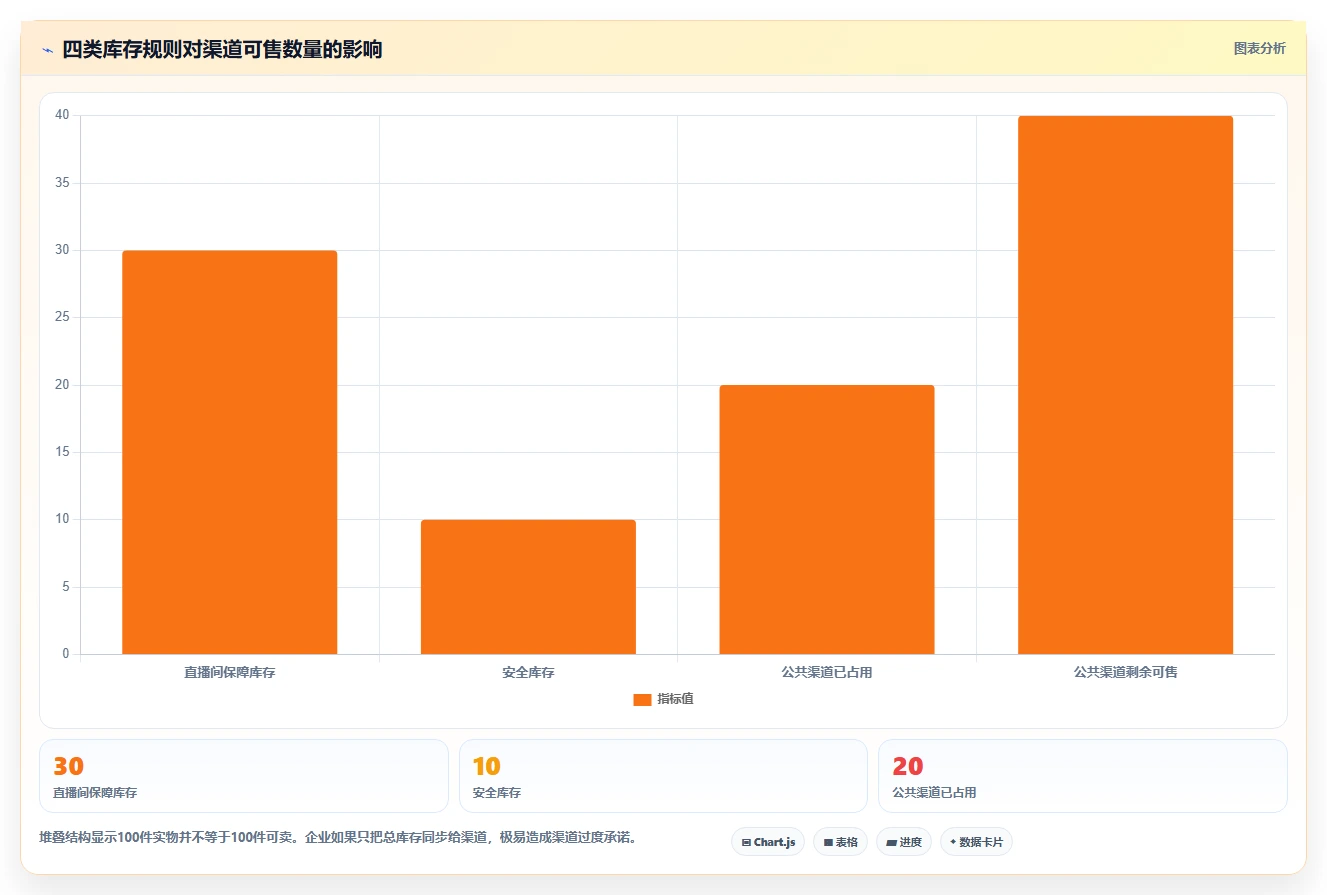Click x-axis label 公共渠道剩余可售
1327x895 pixels.
(x=1126, y=672)
